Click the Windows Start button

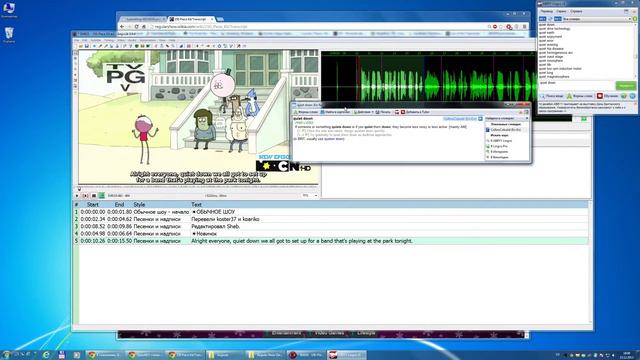pyautogui.click(x=6, y=355)
